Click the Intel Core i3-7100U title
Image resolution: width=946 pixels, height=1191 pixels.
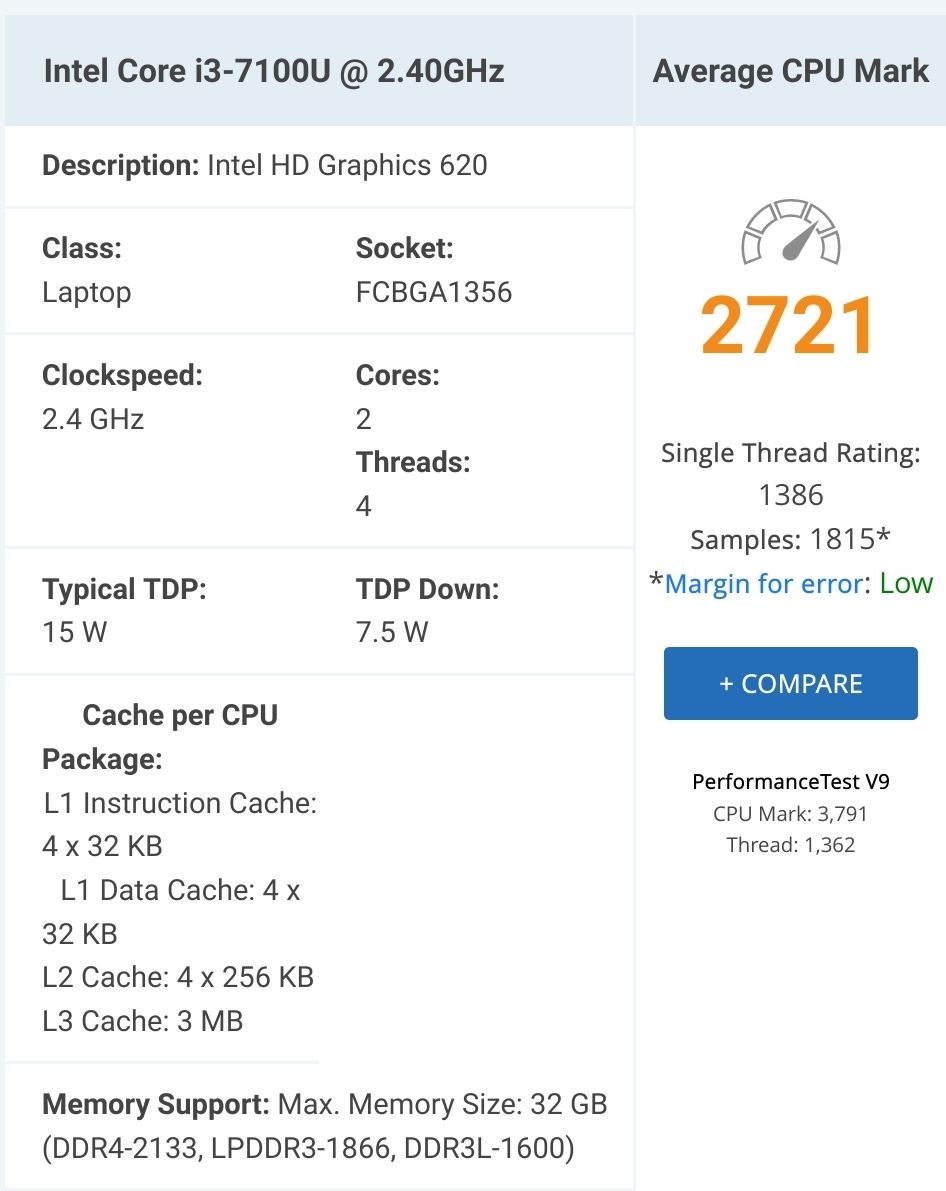click(274, 71)
